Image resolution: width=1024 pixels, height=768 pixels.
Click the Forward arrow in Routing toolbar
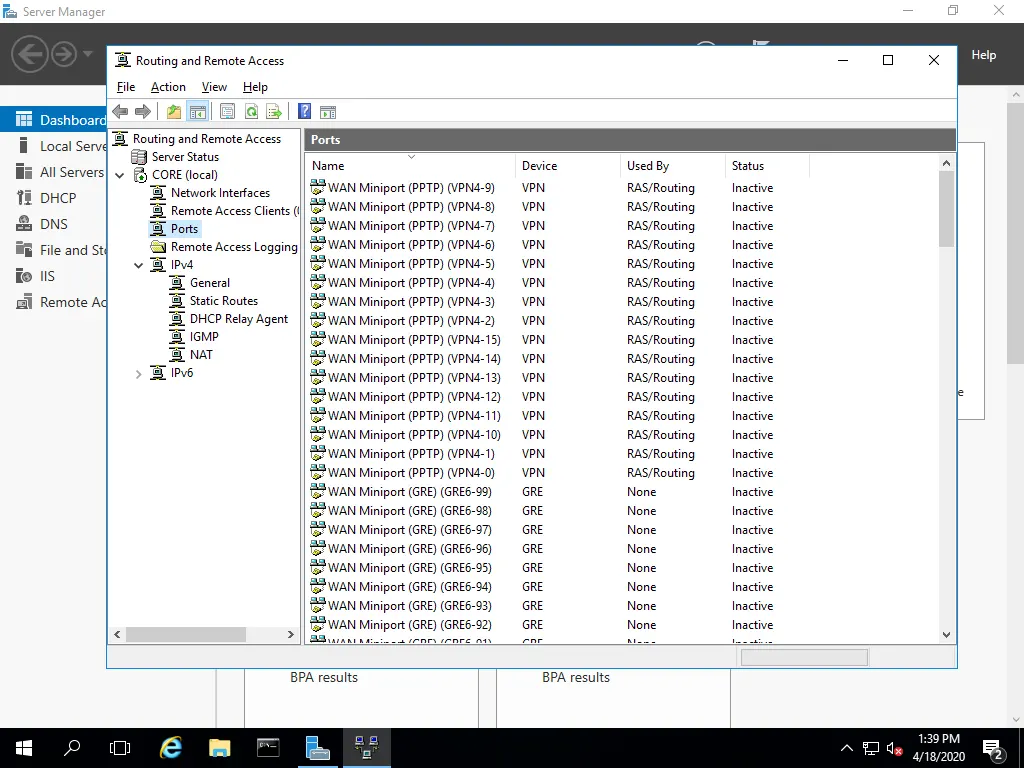click(142, 112)
